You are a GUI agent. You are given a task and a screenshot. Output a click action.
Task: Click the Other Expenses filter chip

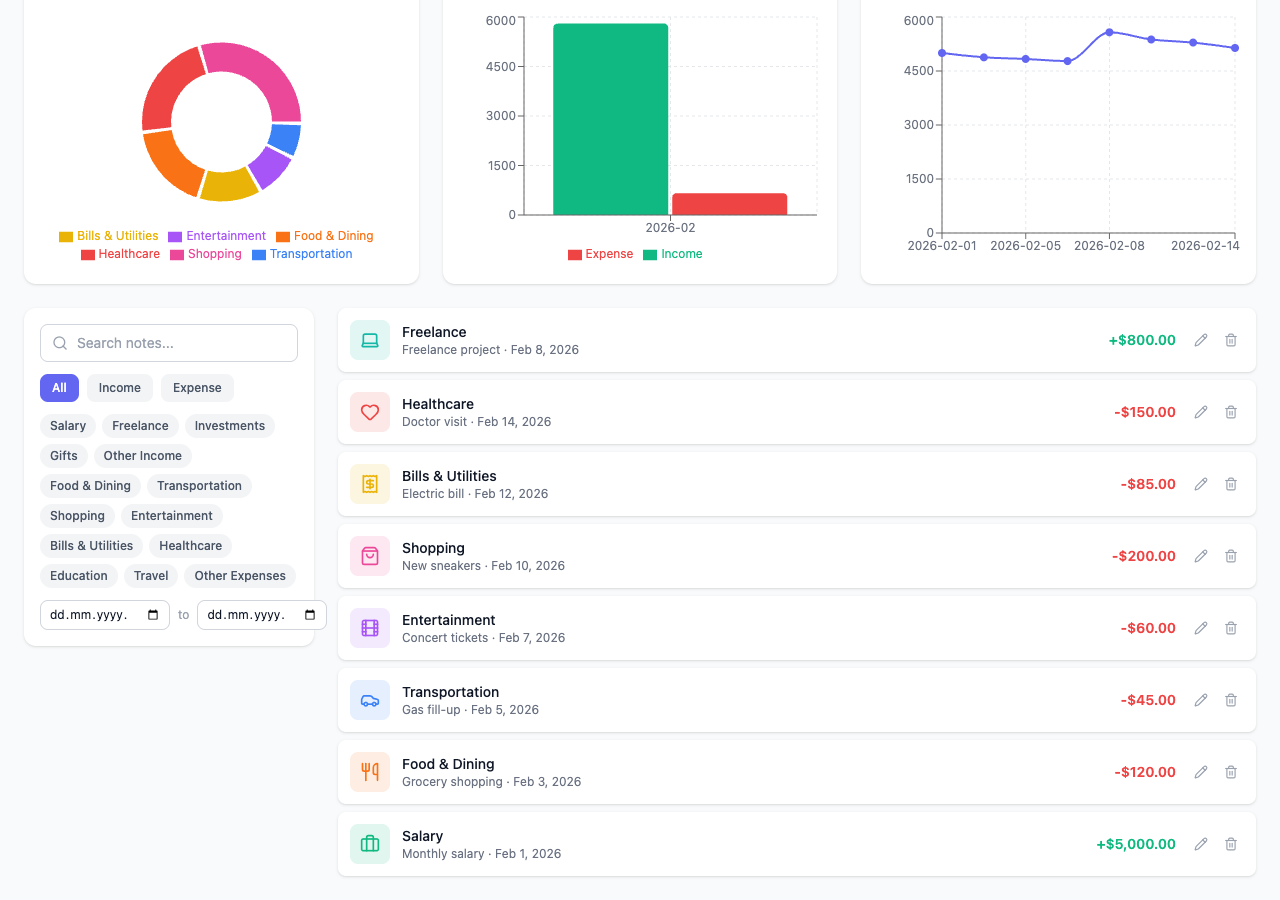click(240, 576)
